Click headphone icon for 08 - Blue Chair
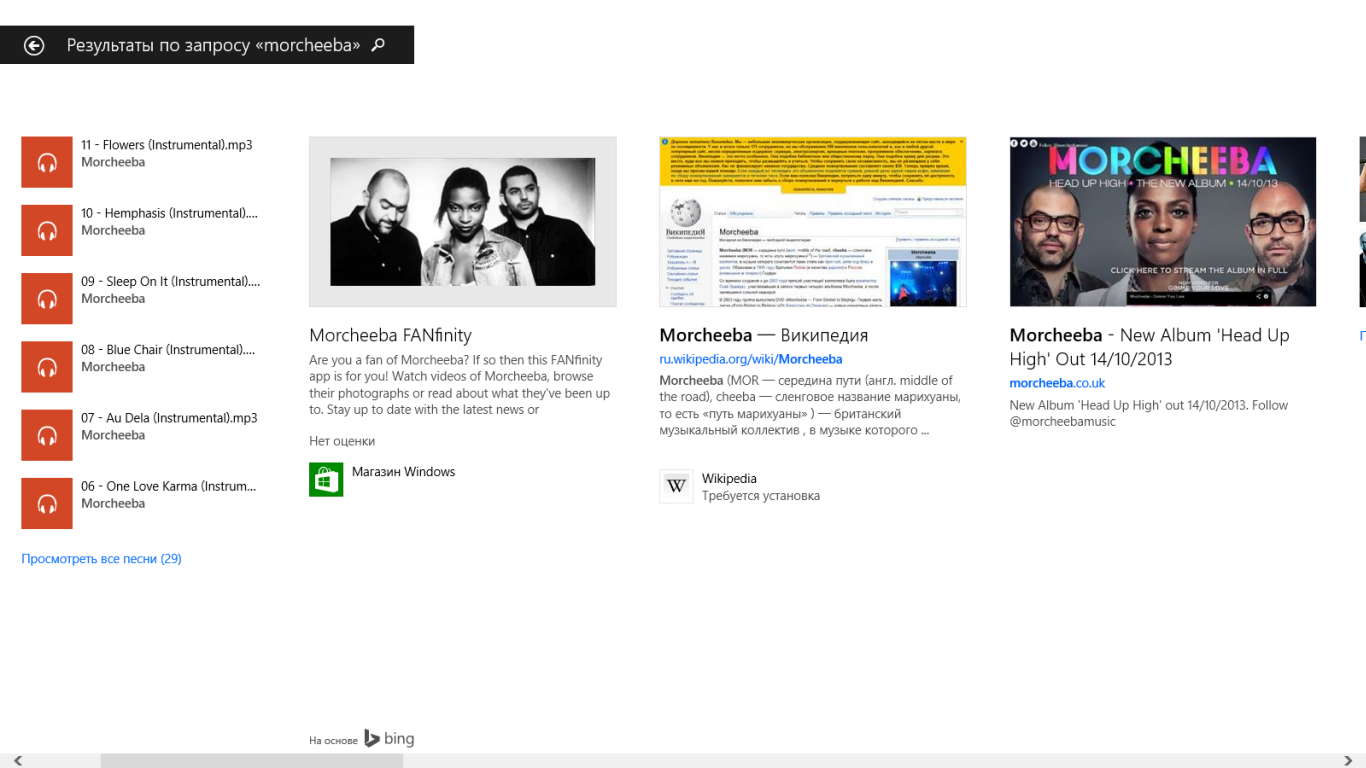The width and height of the screenshot is (1366, 768). 47,366
